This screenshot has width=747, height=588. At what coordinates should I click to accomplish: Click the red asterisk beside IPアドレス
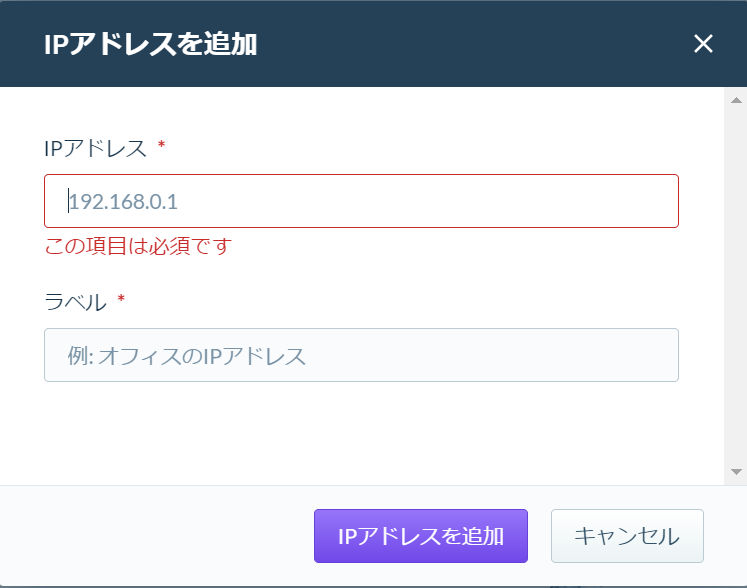[162, 145]
